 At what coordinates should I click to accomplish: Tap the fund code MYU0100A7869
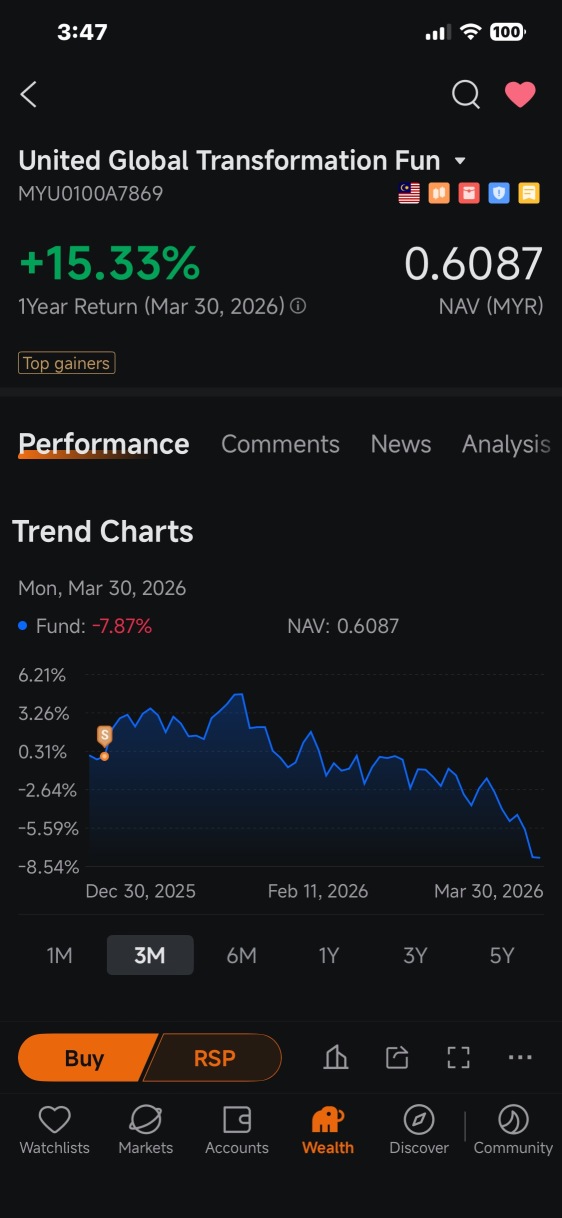point(91,193)
